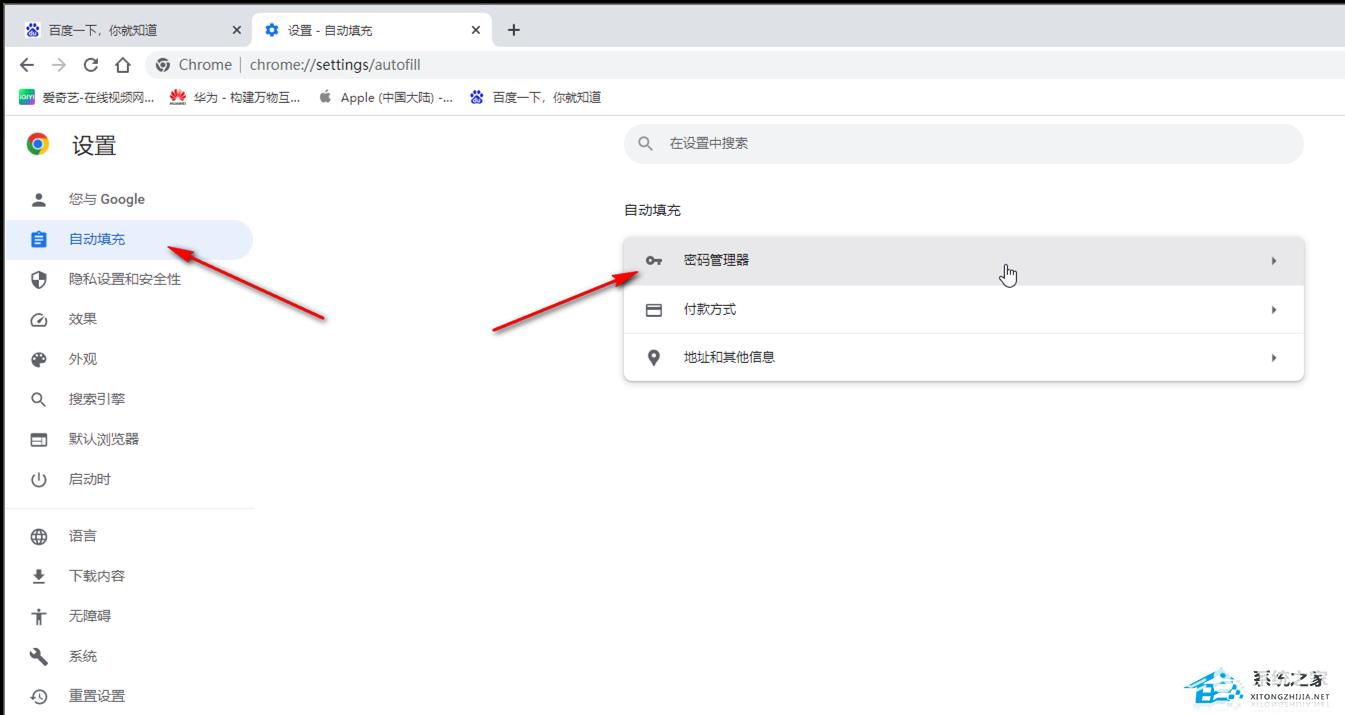
Task: Click the magnifier icon in settings search
Action: [645, 144]
